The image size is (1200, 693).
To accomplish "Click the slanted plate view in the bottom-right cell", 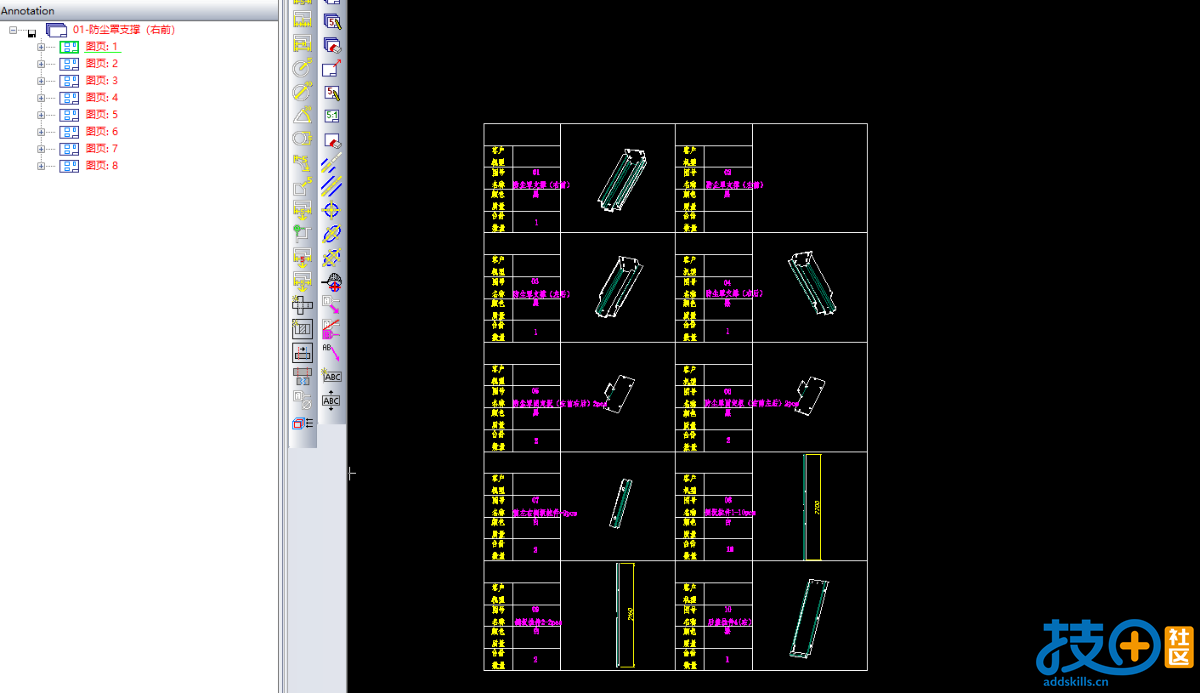I will click(807, 618).
